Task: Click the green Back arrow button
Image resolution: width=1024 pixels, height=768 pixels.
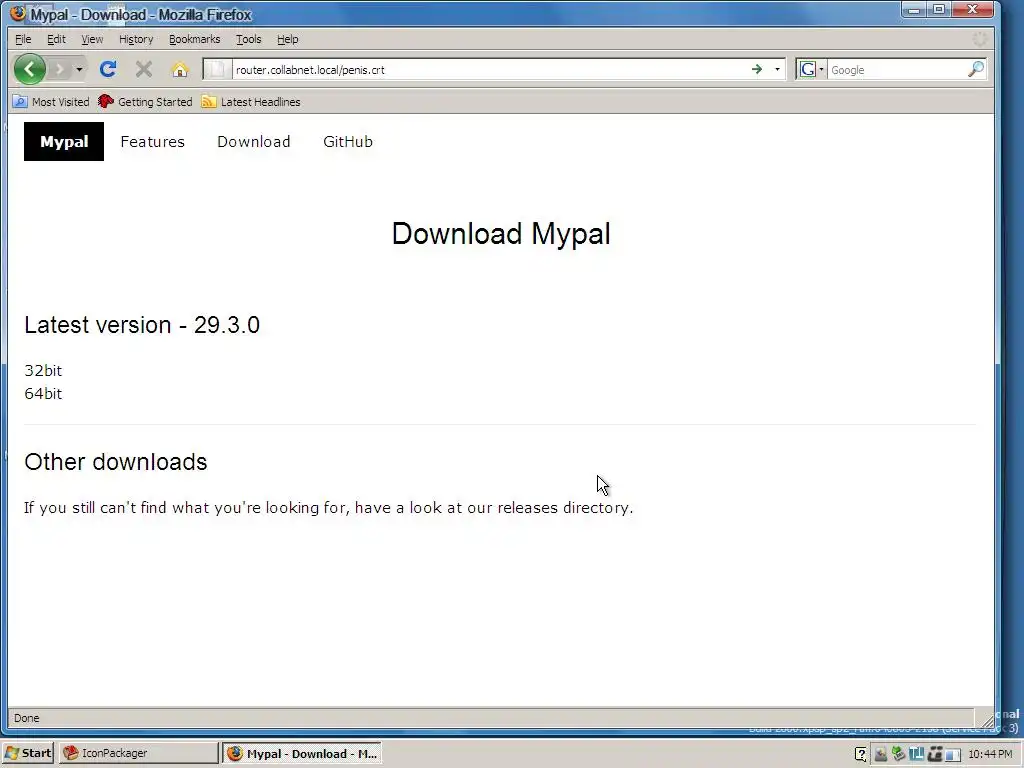Action: tap(29, 69)
